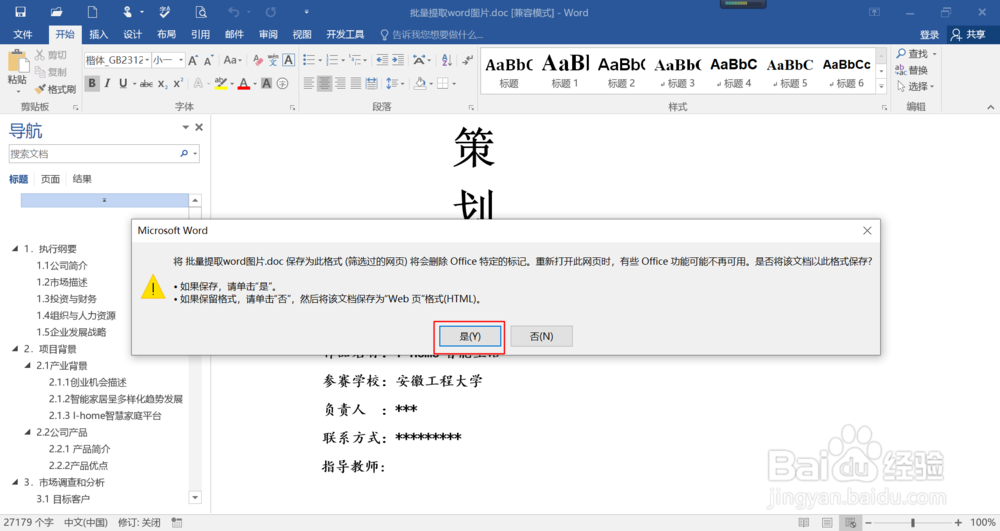Toggle superscript formatting
The image size is (1000, 531).
(179, 84)
